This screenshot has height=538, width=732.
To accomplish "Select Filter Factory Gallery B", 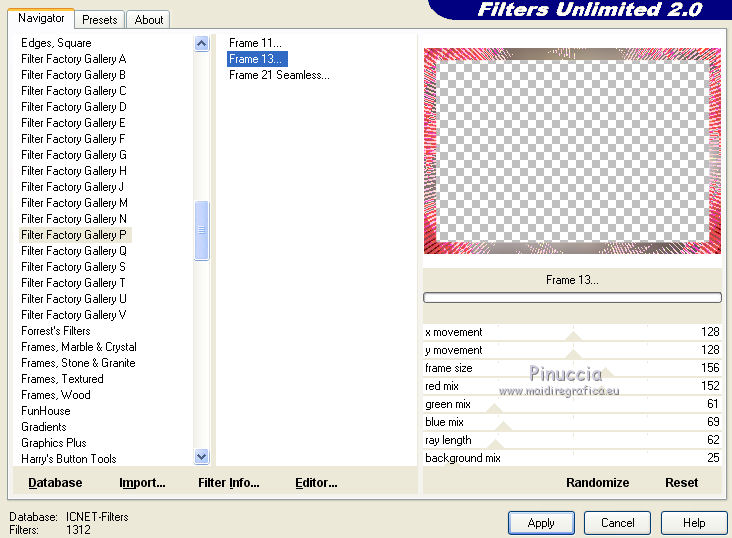I will [73, 75].
